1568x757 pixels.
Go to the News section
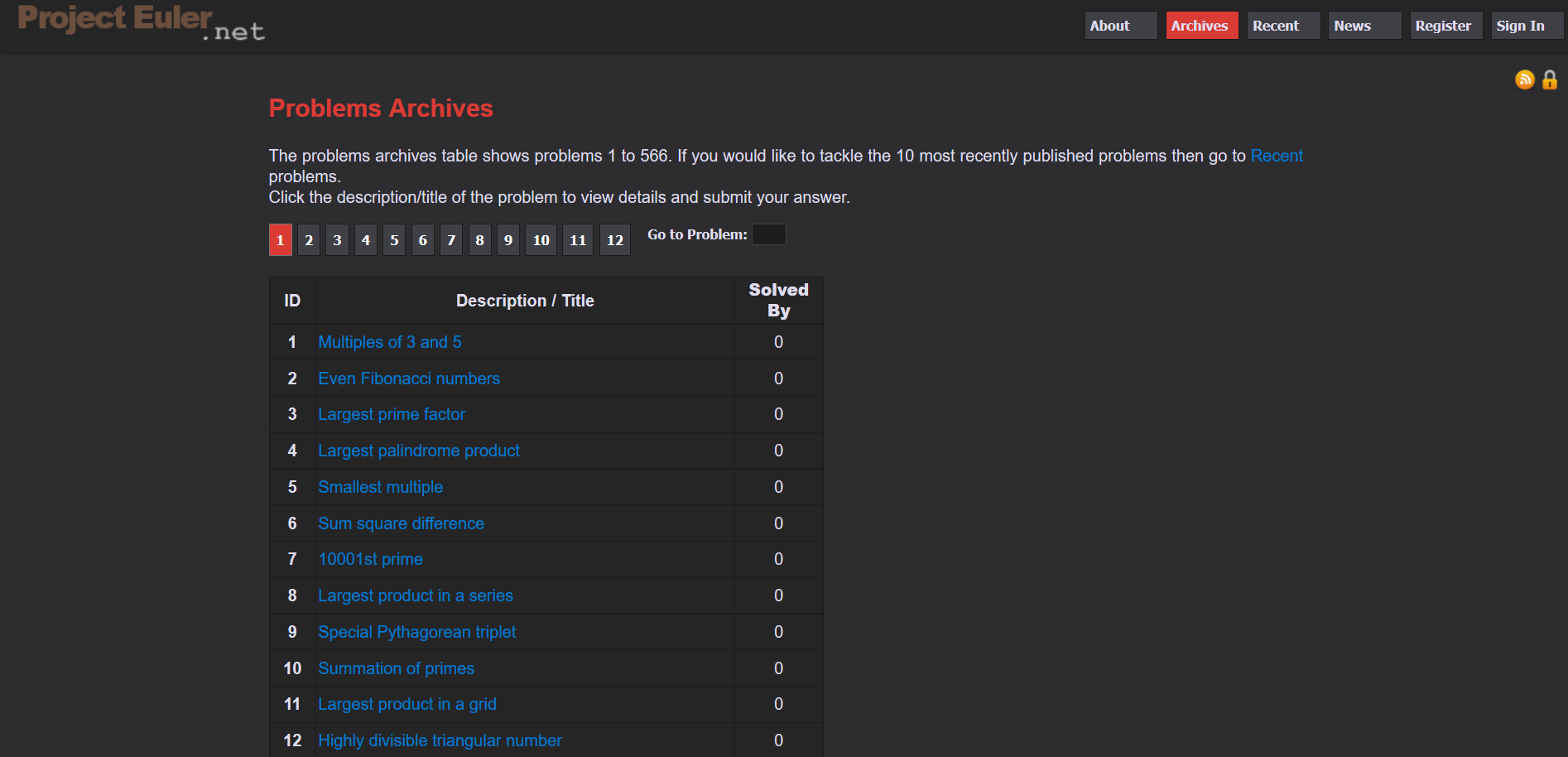tap(1364, 26)
